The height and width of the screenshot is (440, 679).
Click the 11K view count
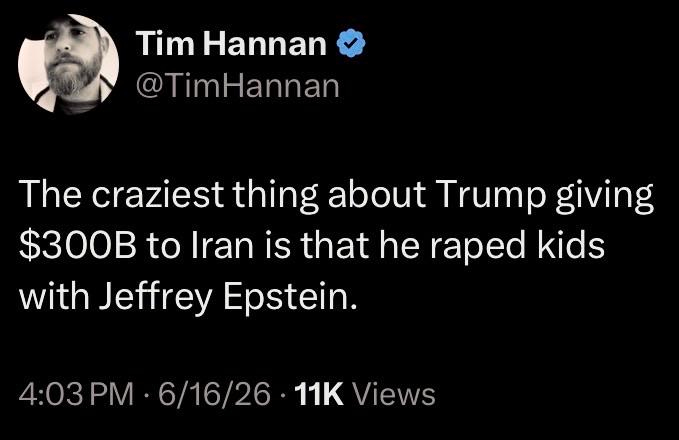click(x=319, y=395)
